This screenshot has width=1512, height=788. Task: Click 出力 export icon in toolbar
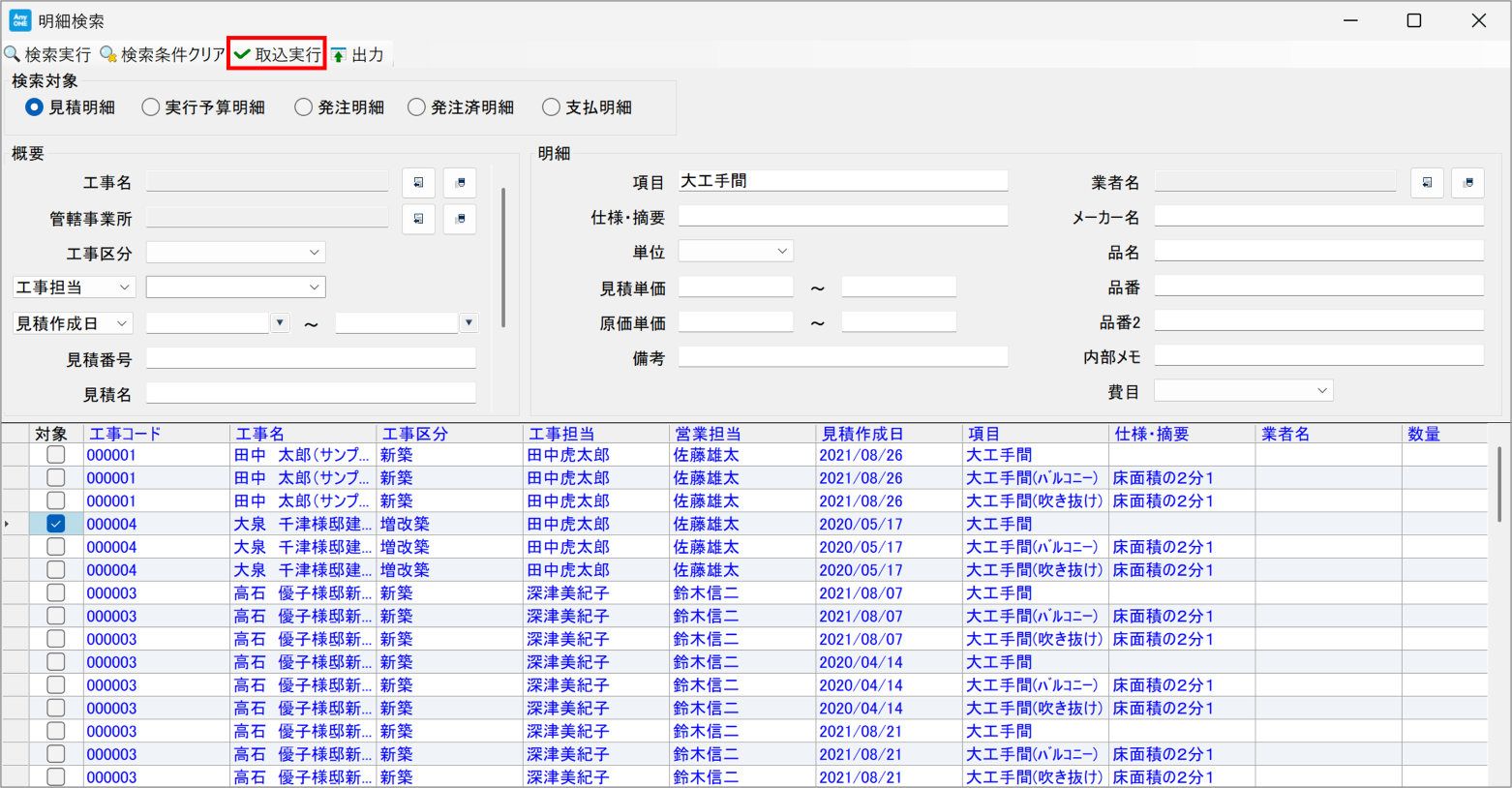[x=339, y=55]
